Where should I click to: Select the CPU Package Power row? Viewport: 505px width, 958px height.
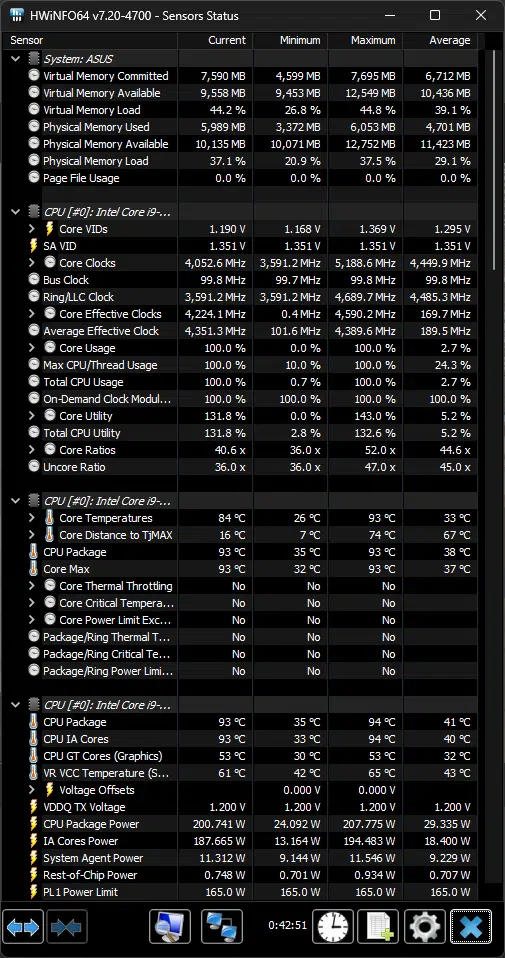click(243, 824)
